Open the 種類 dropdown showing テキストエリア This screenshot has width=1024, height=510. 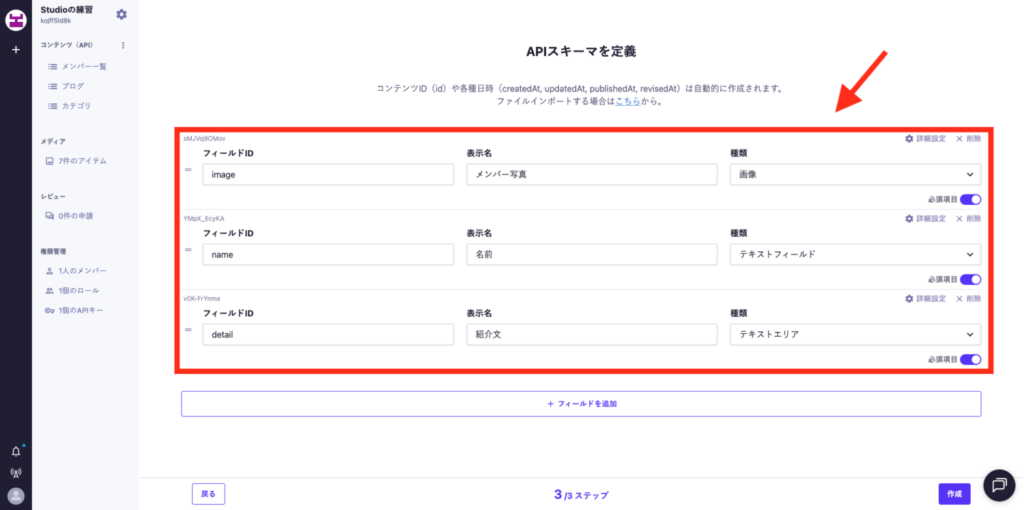(855, 334)
